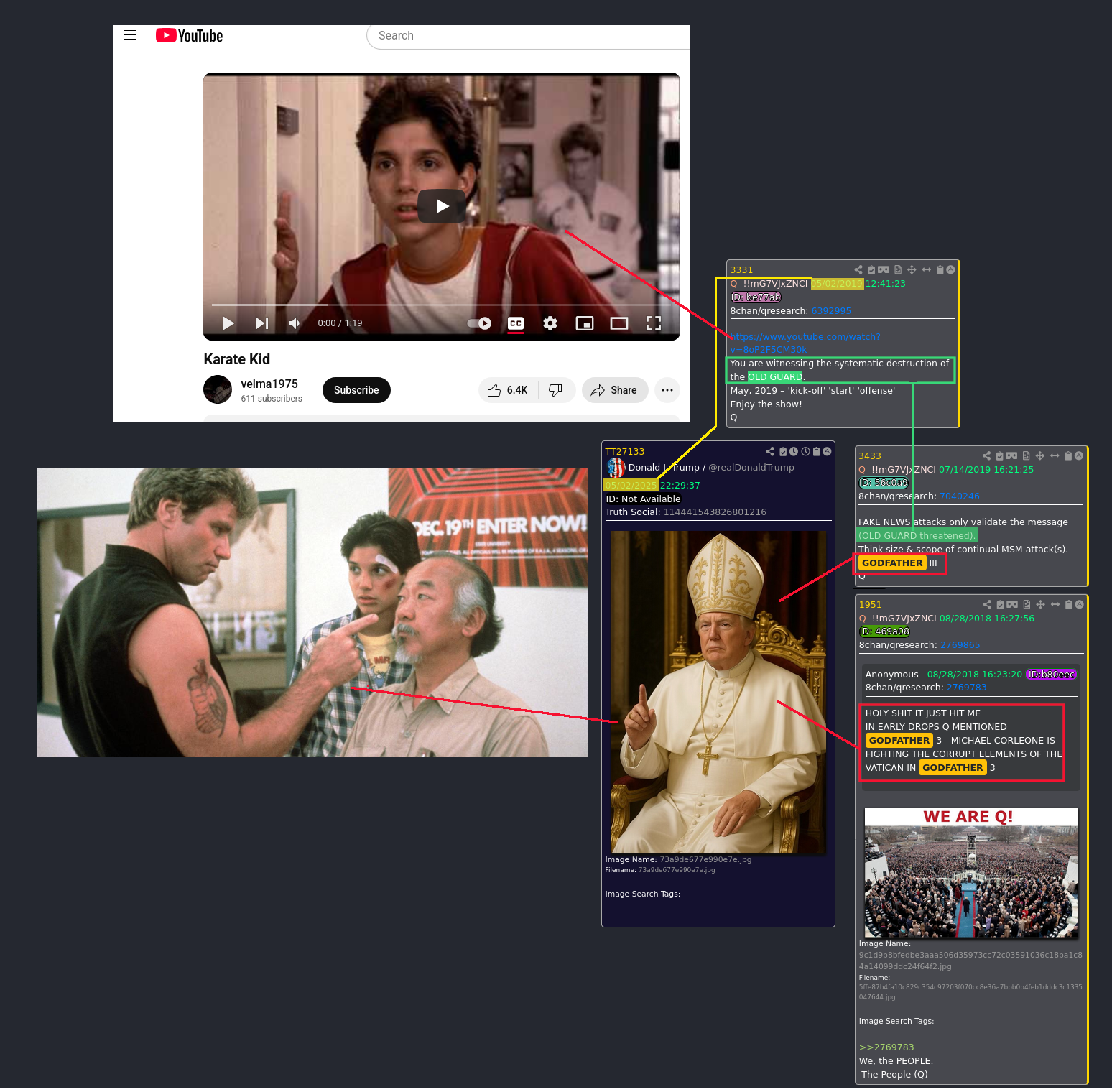Focus the YouTube Search field
Viewport: 1112px width, 1092px height.
point(528,36)
